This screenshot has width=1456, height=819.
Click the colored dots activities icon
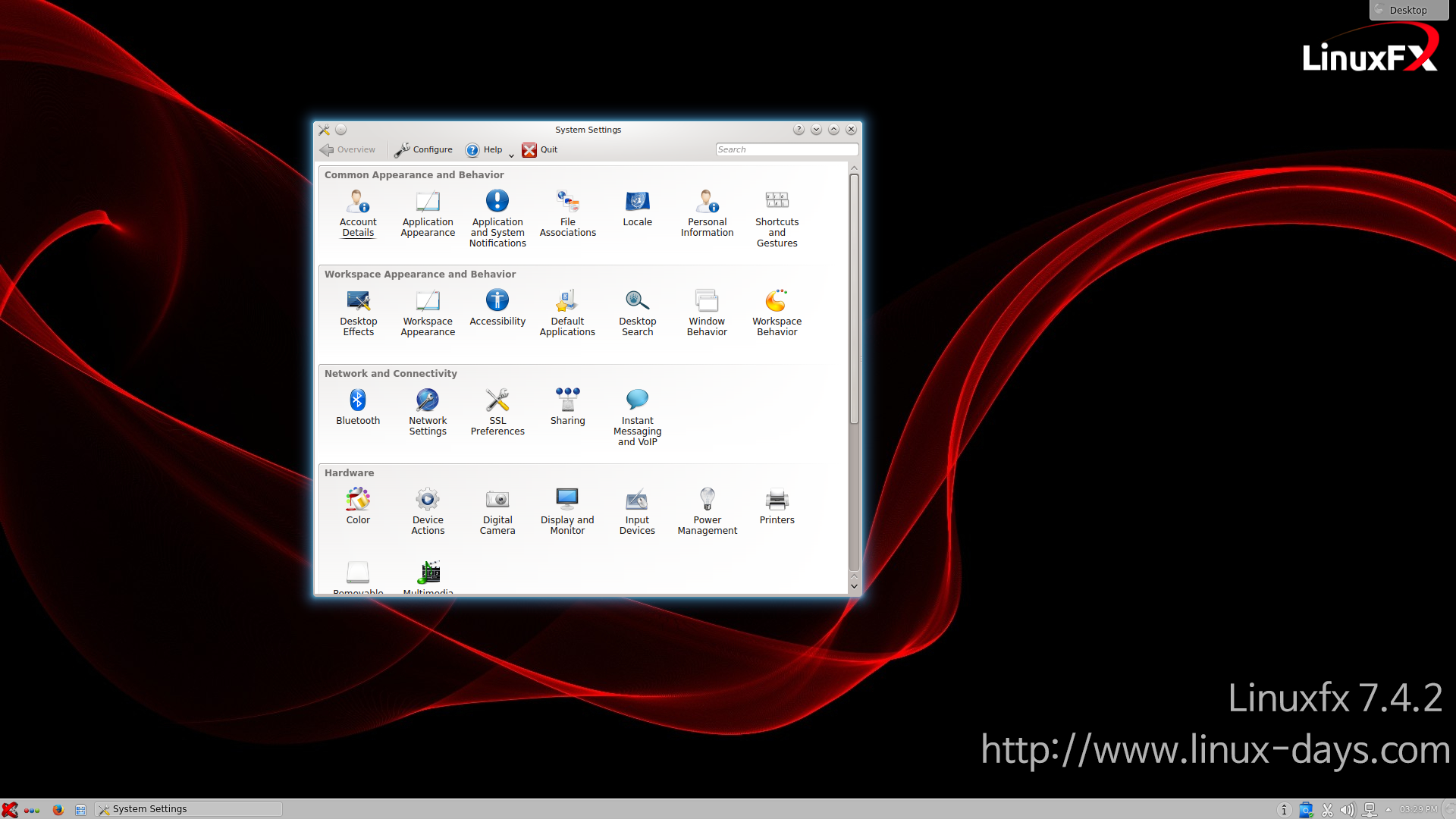click(32, 810)
